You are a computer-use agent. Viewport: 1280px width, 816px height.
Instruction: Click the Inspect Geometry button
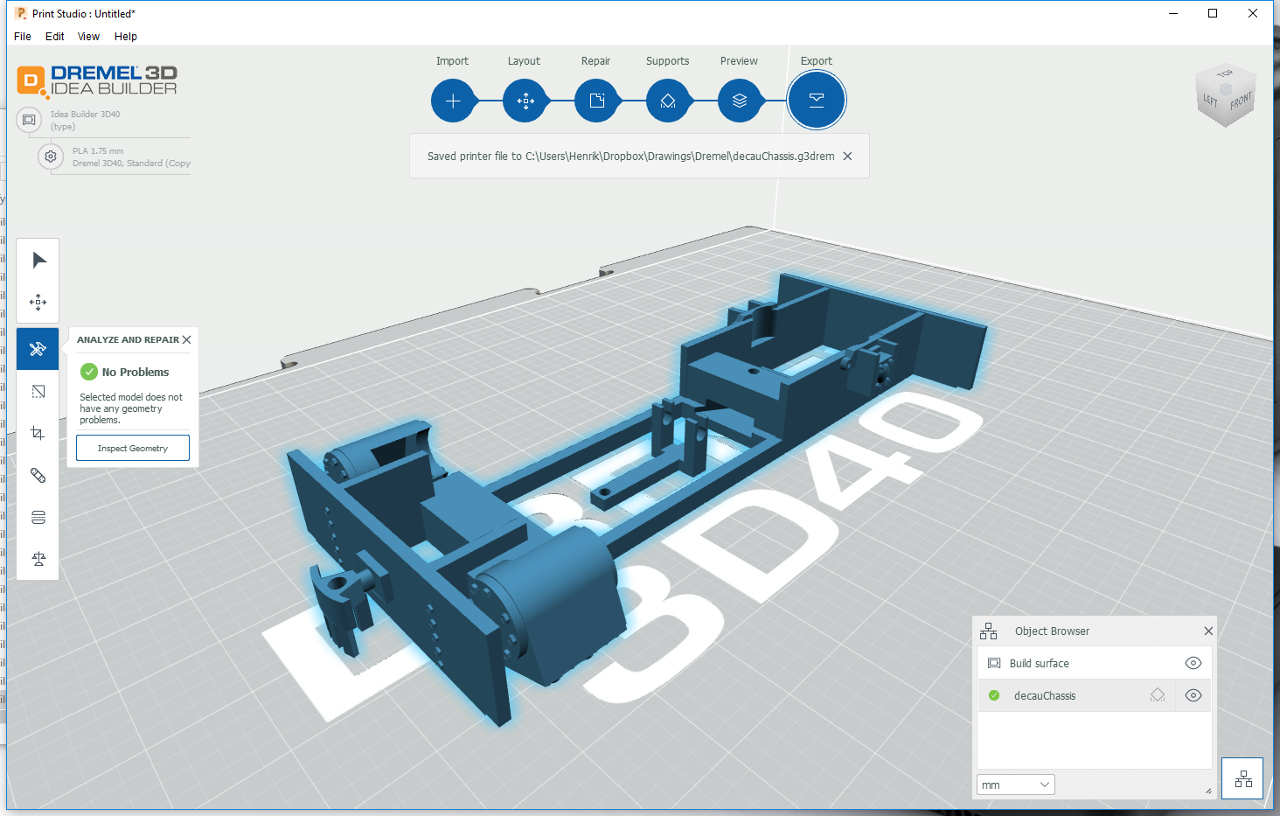(133, 448)
